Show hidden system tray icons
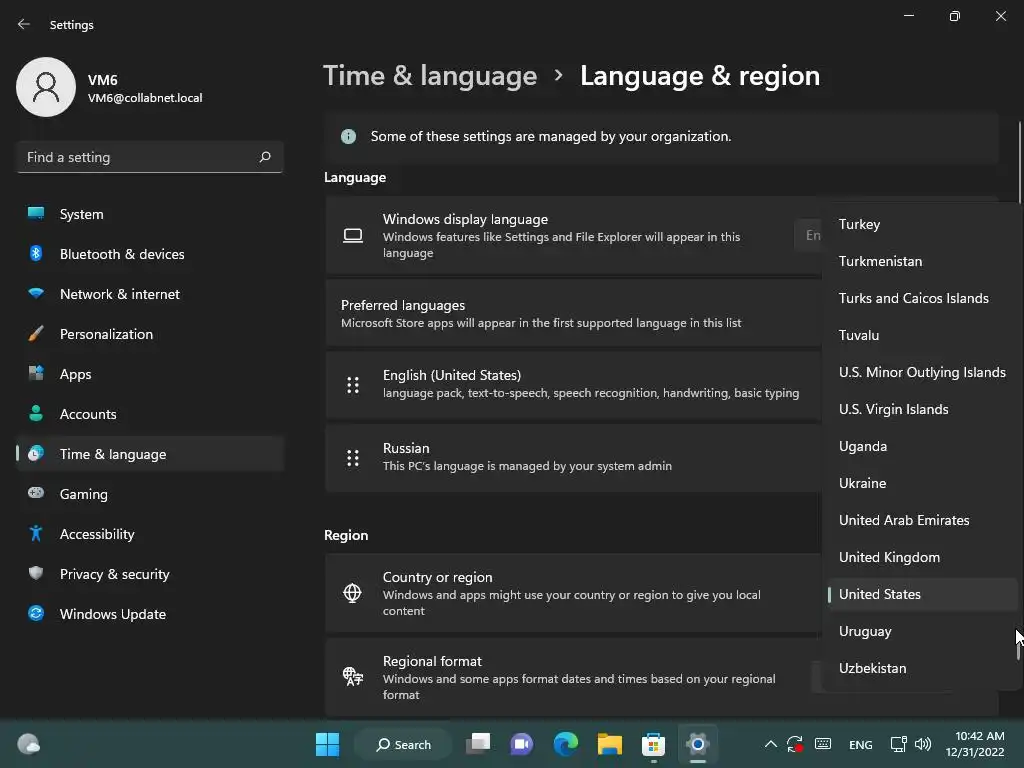Viewport: 1024px width, 768px height. tap(771, 744)
